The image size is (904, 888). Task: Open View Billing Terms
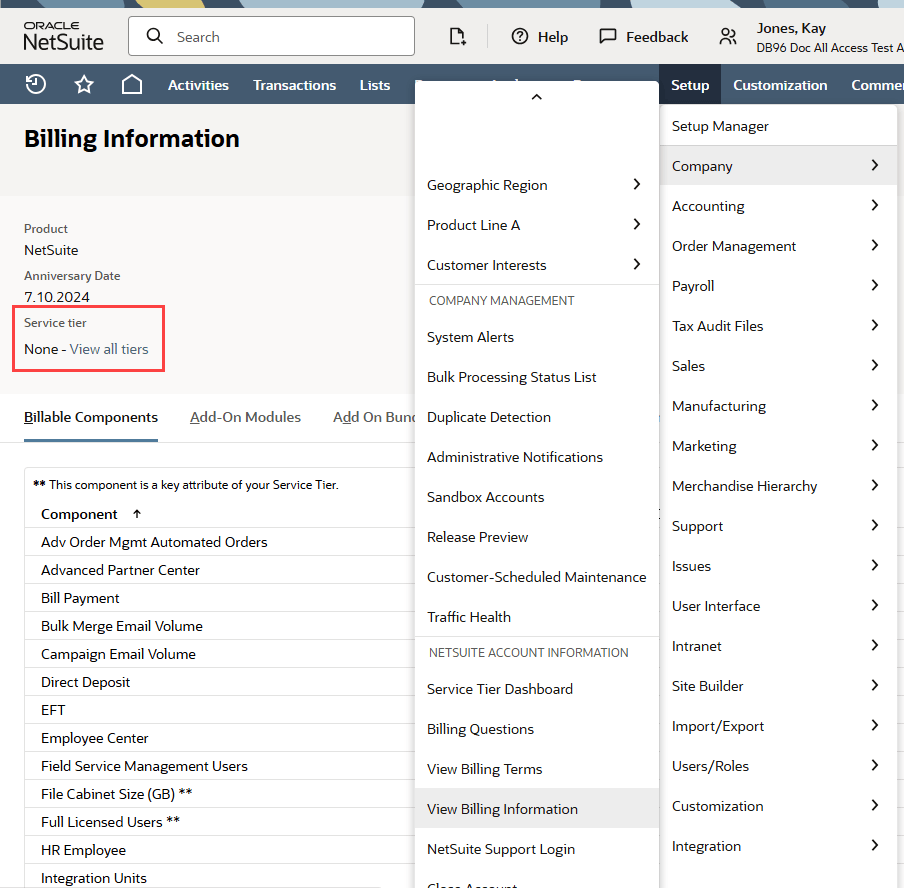pos(536,769)
